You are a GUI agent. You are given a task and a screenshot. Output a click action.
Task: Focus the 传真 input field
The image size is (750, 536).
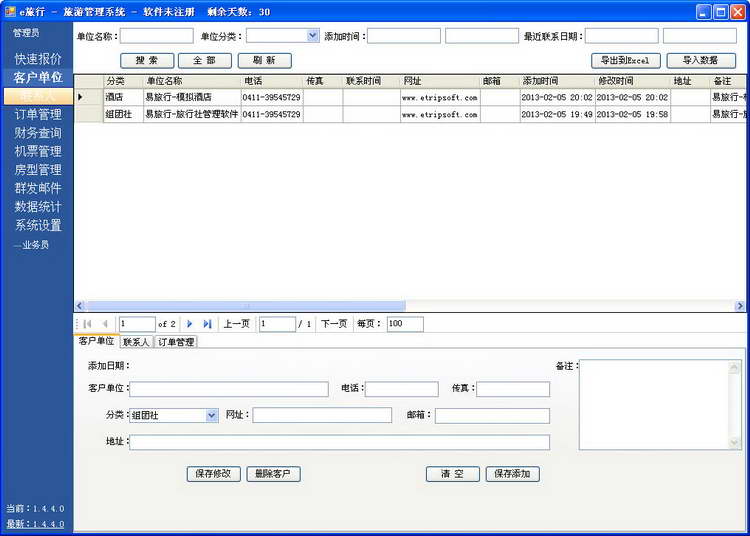(513, 389)
